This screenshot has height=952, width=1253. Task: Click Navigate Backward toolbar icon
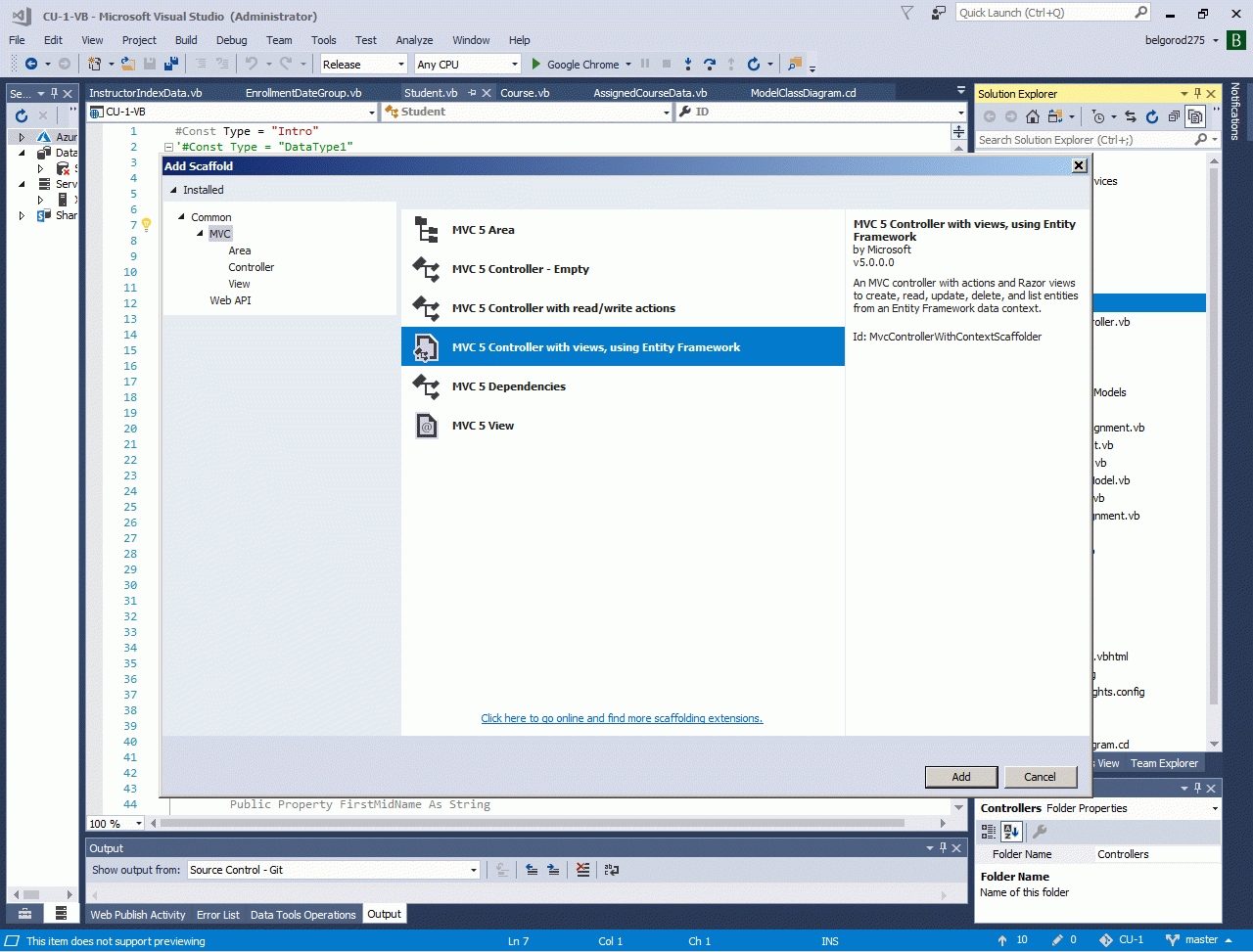31,65
